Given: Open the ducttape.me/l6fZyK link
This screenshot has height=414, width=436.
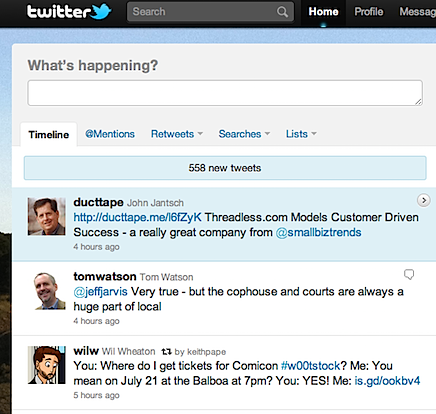Looking at the screenshot, I should tap(137, 217).
